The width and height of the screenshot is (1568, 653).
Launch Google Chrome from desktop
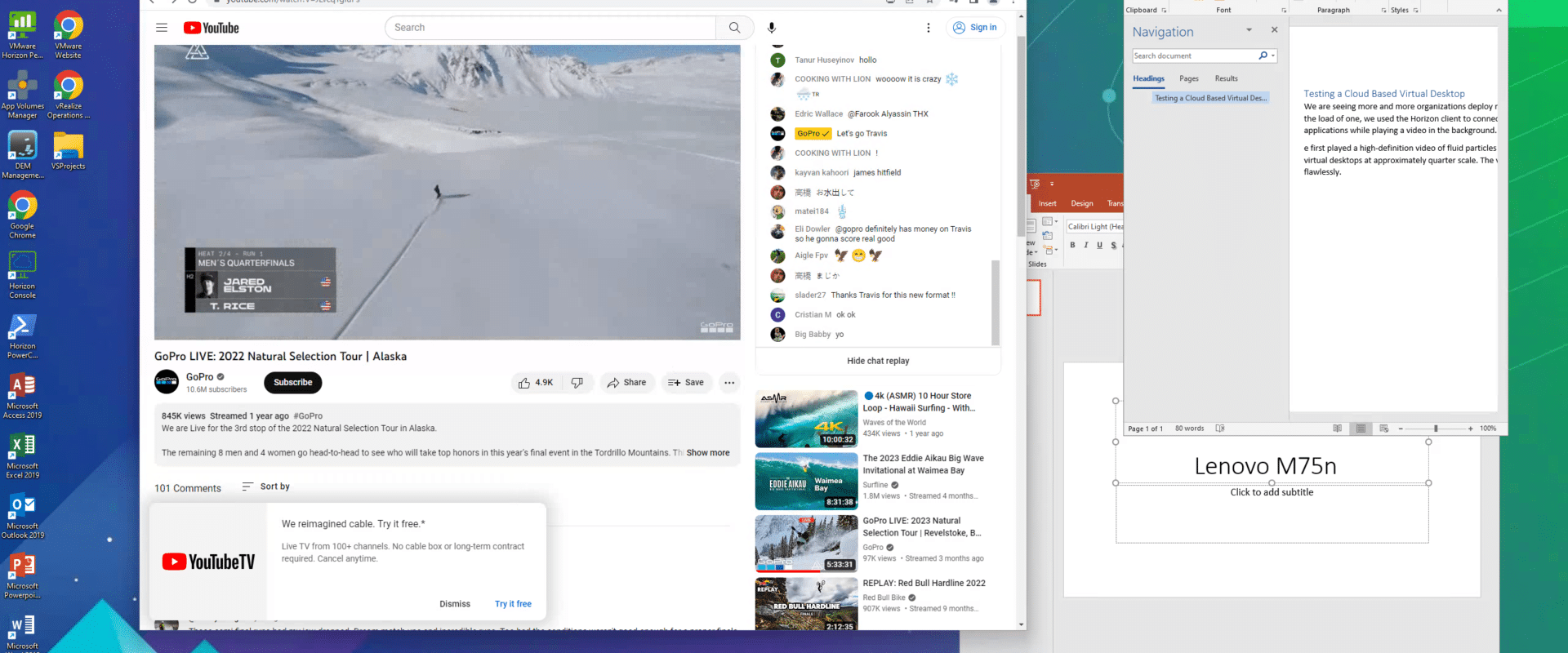click(x=22, y=215)
